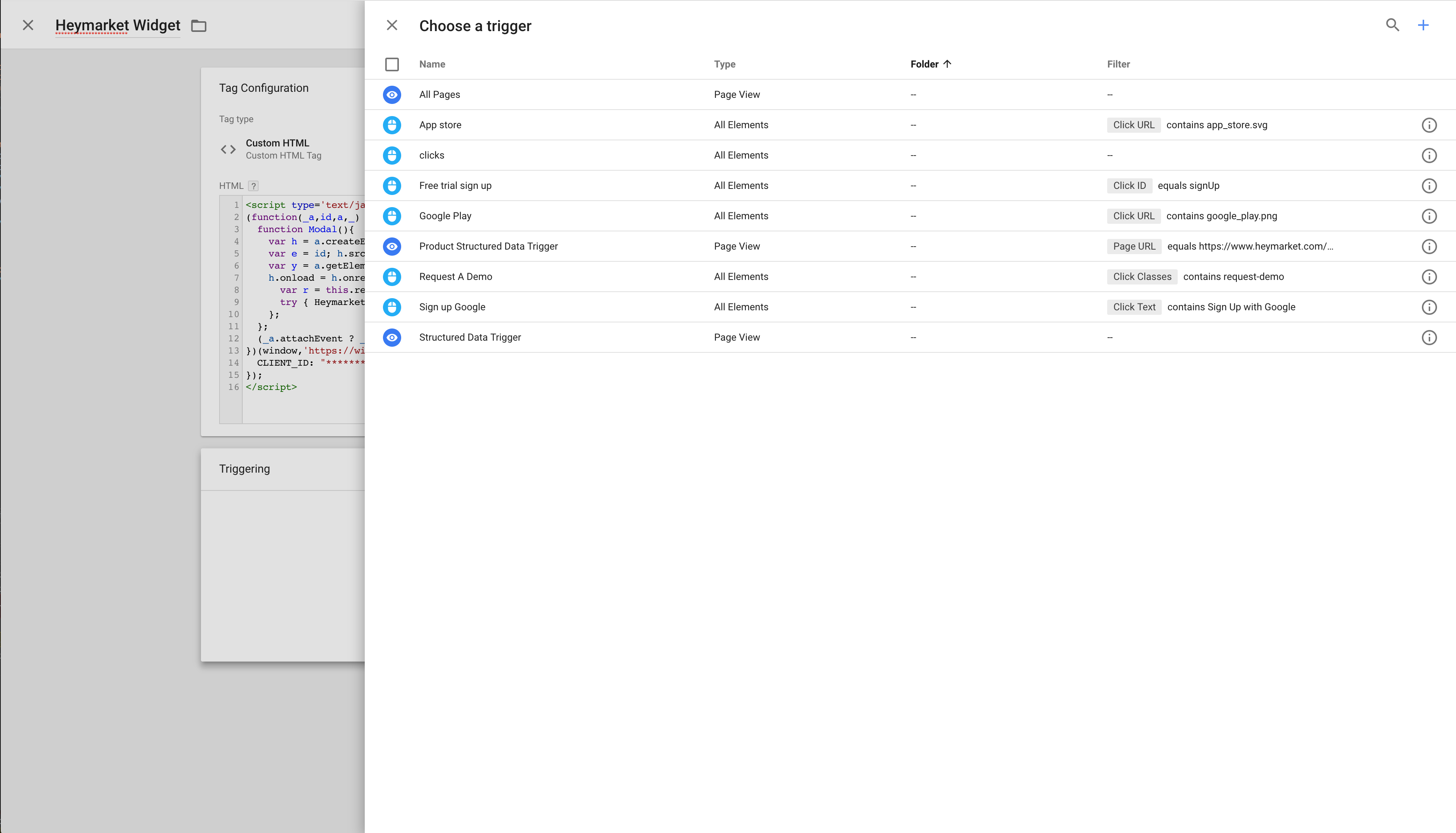Close the Heymarket Widget tag editor

(x=28, y=25)
